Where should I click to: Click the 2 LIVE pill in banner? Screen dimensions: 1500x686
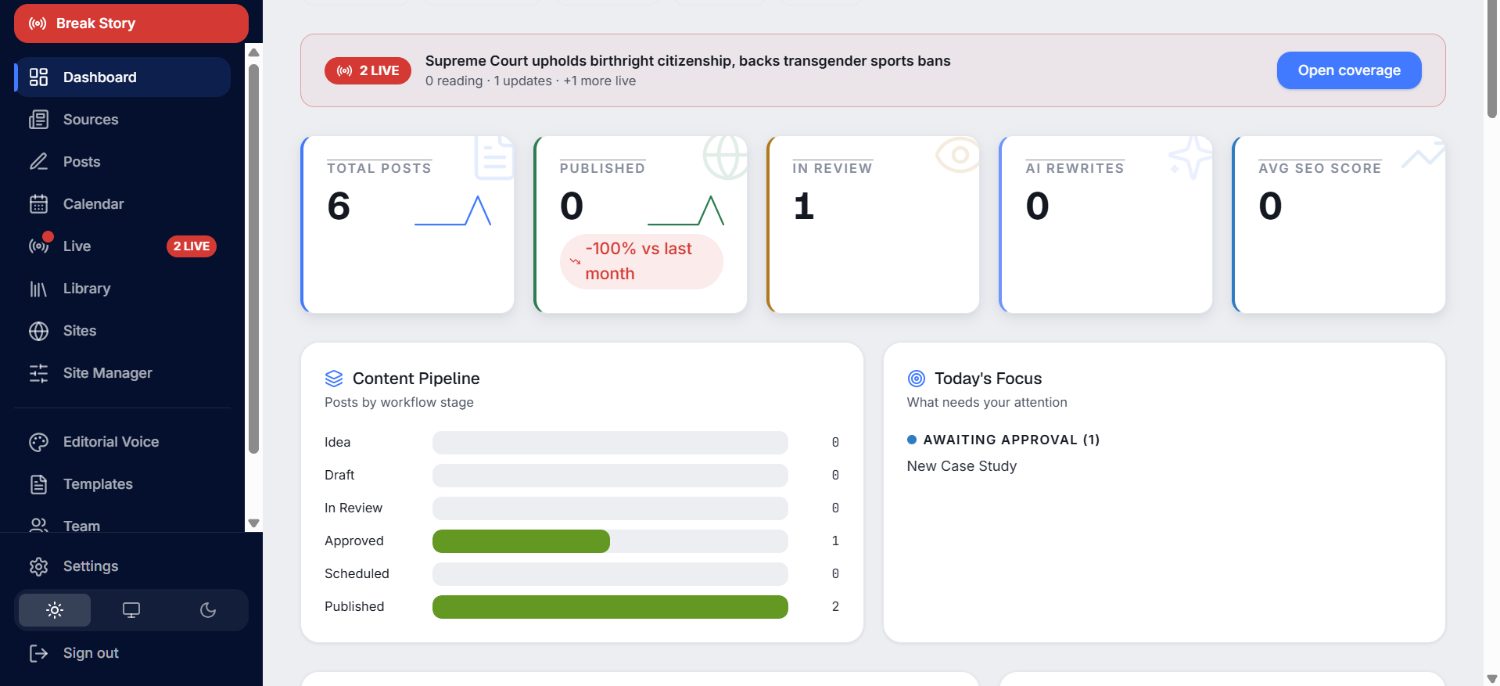pyautogui.click(x=368, y=70)
